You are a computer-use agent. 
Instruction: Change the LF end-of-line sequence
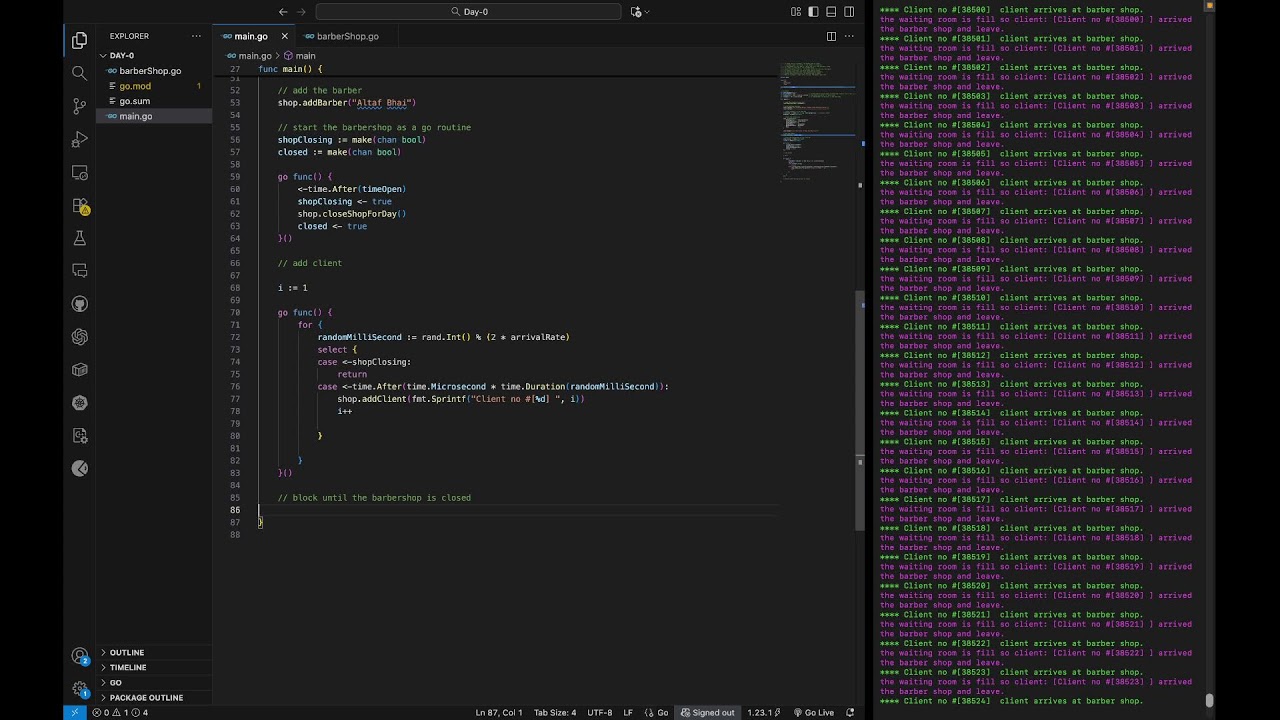[628, 712]
